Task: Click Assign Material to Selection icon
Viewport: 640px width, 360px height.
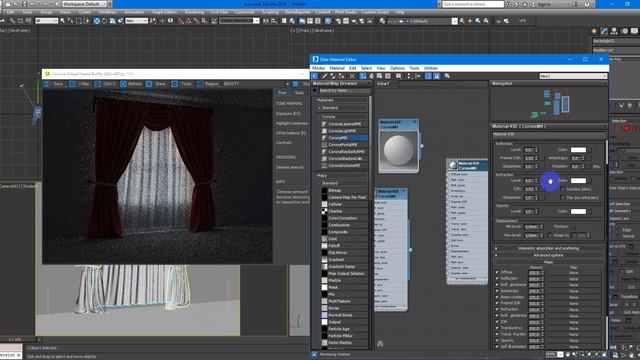Action: click(x=341, y=76)
